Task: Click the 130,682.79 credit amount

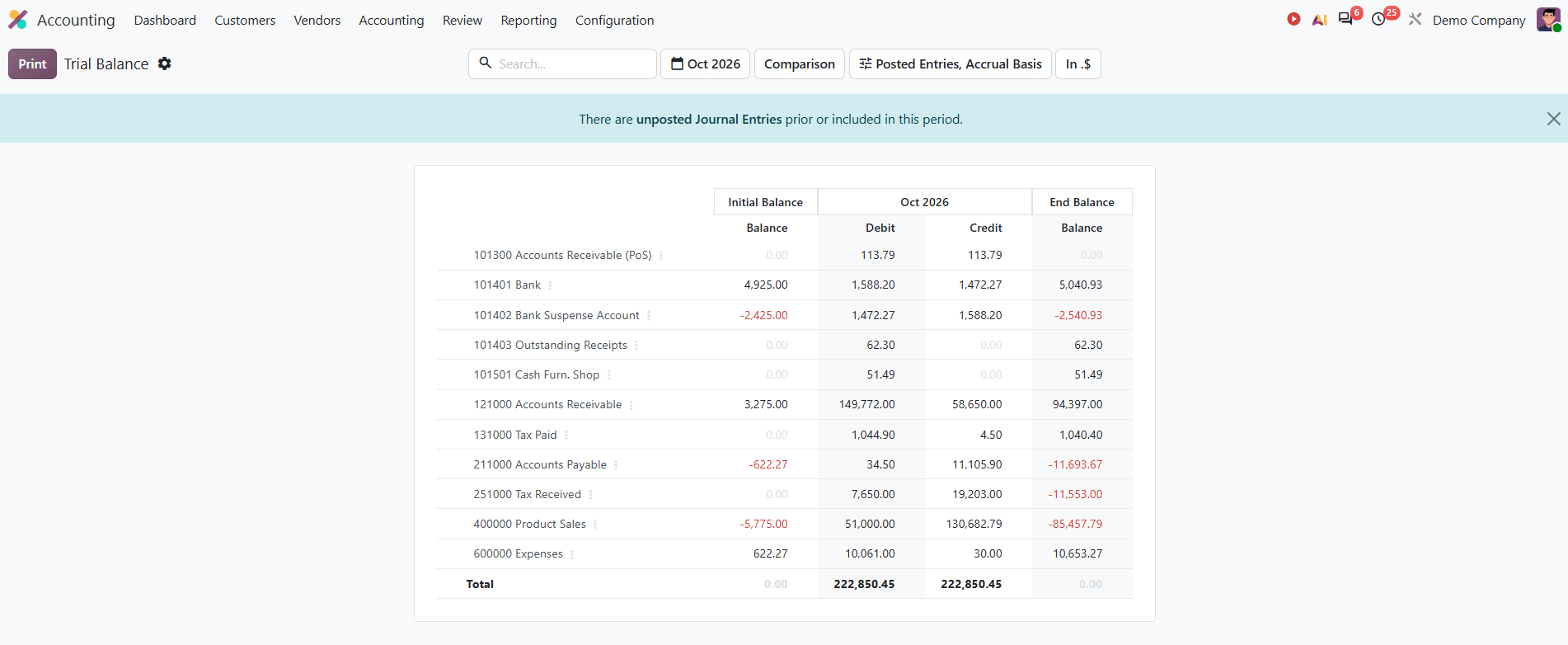Action: 974,524
